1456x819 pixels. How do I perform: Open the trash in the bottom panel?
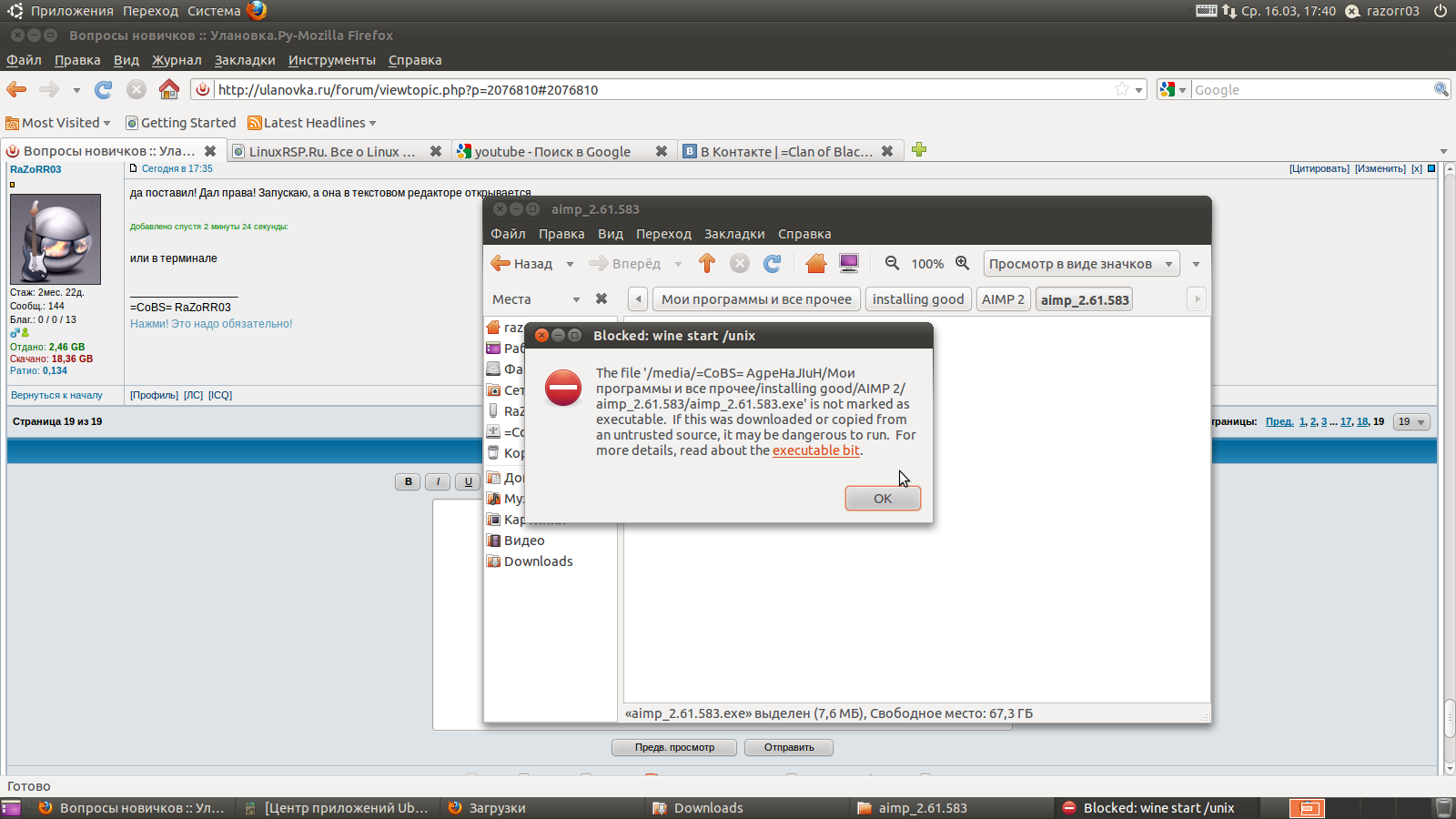1443,808
